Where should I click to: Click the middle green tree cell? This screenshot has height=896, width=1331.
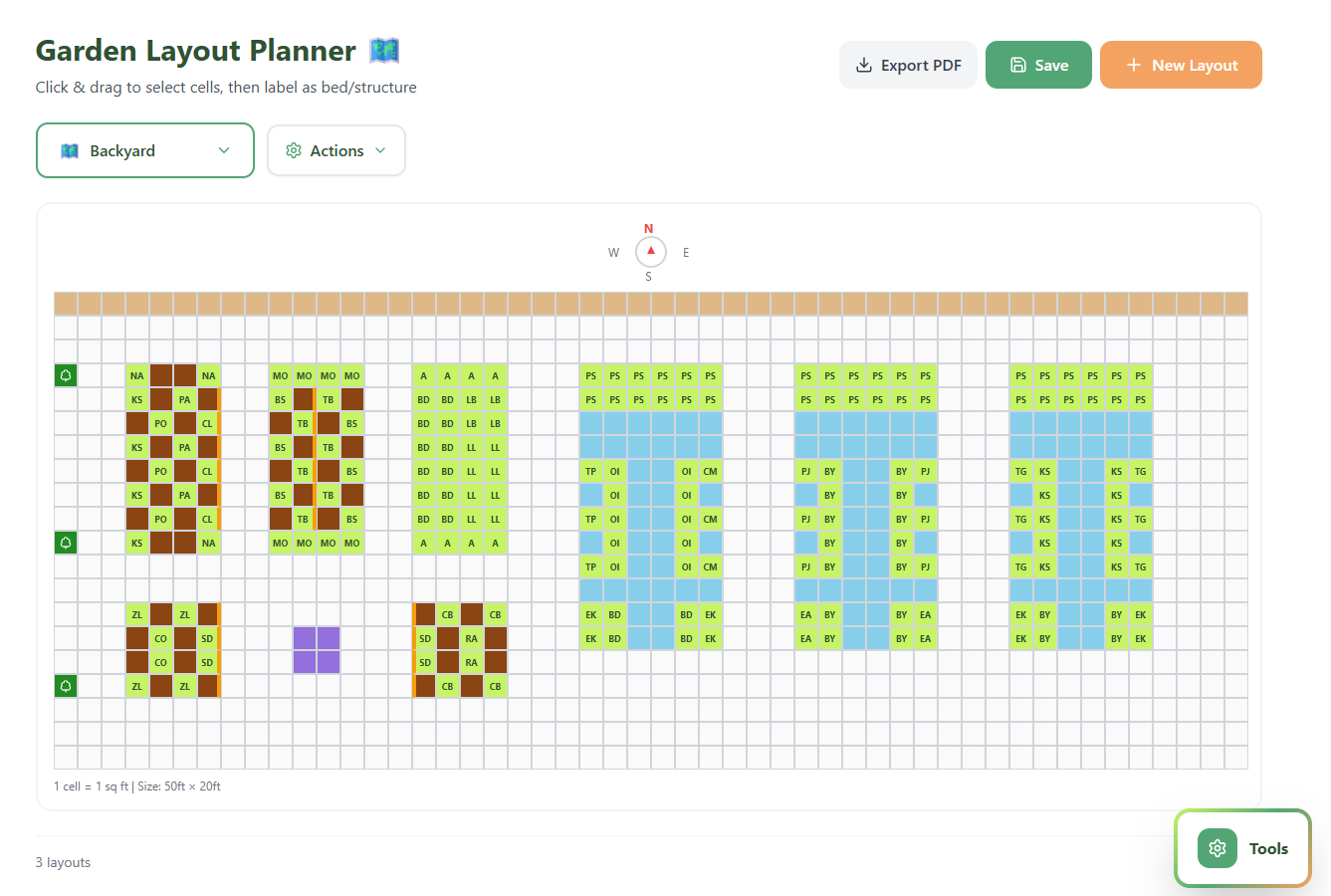coord(66,543)
